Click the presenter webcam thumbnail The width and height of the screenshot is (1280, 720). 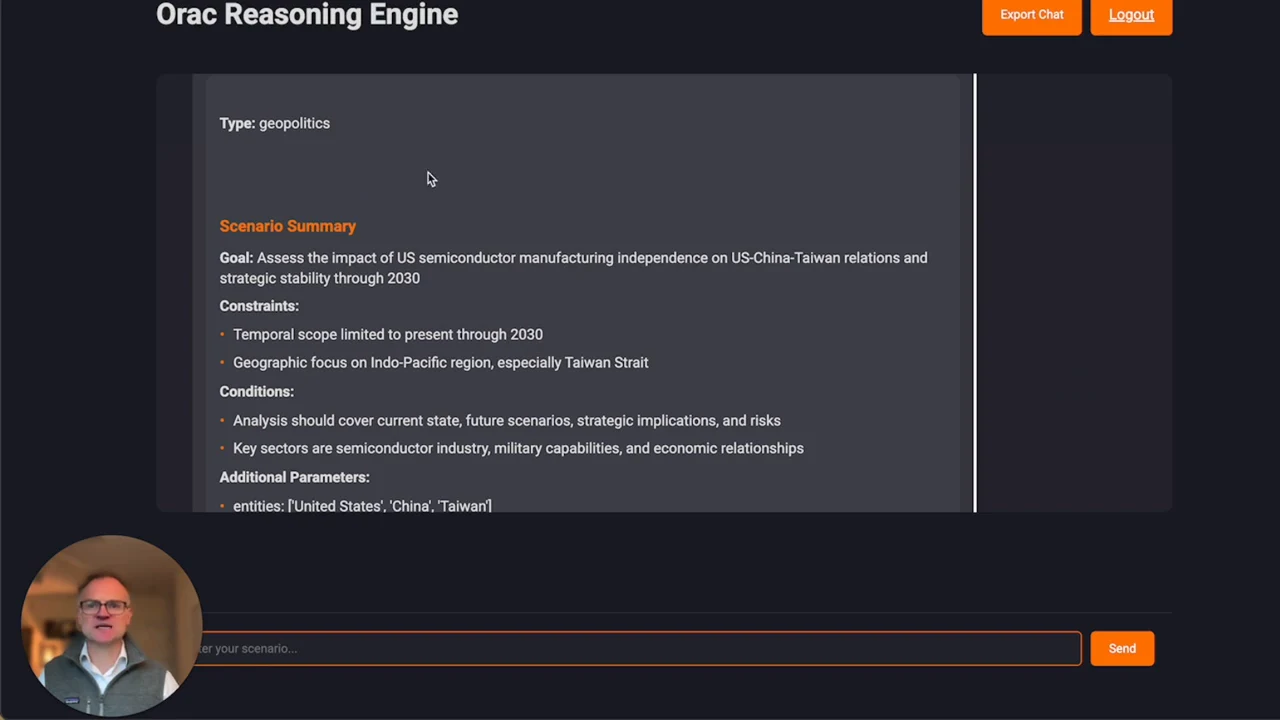coord(110,625)
